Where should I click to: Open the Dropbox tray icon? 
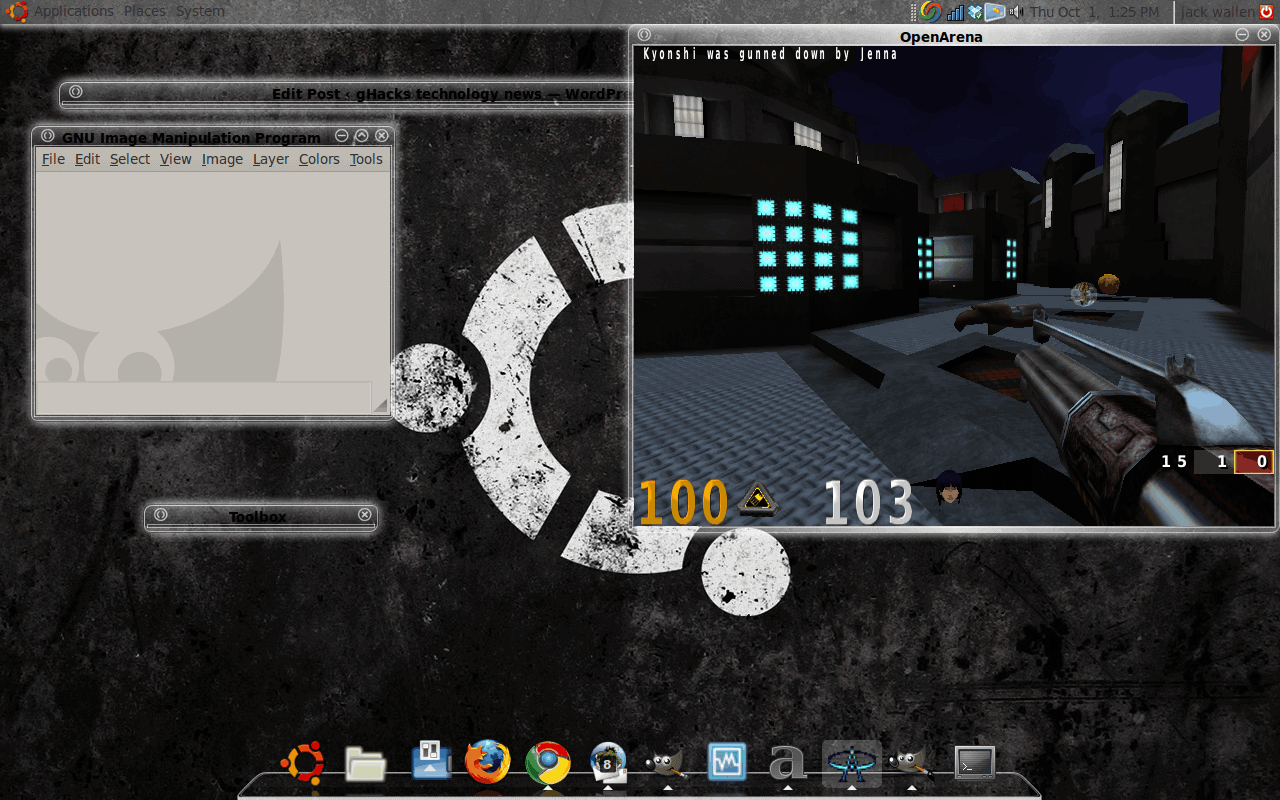point(975,12)
